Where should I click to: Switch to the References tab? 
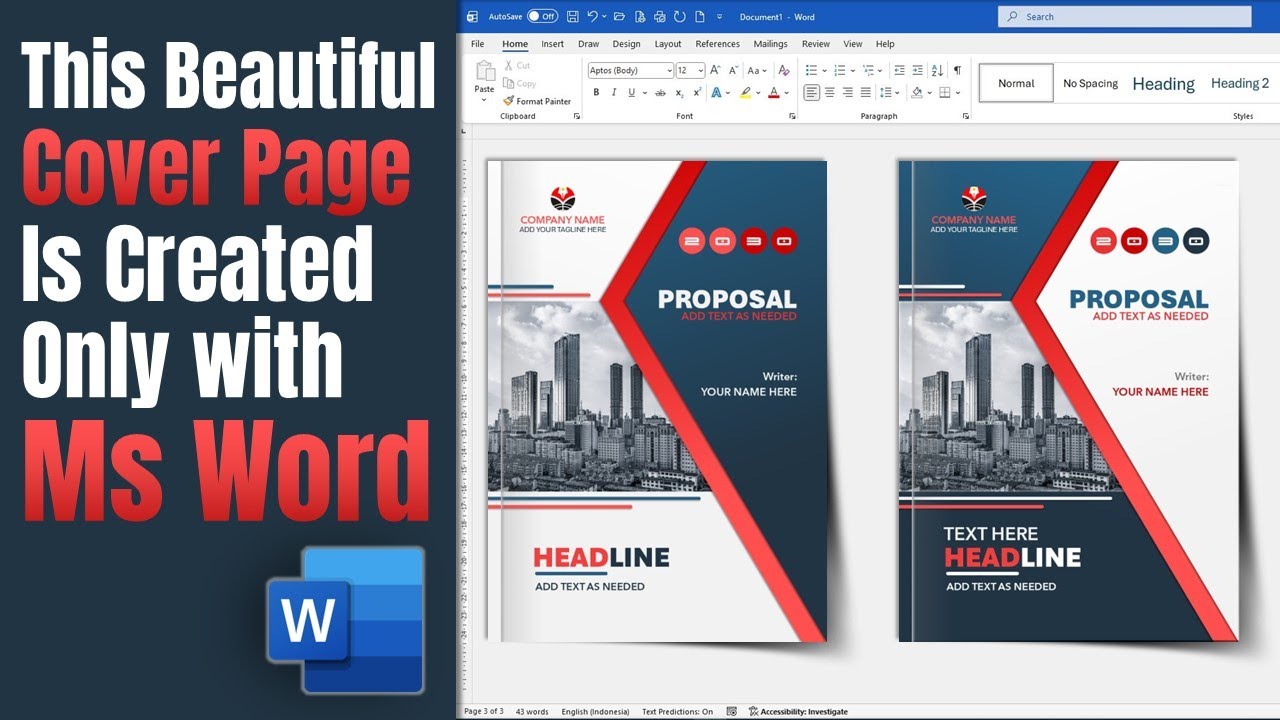[x=718, y=44]
